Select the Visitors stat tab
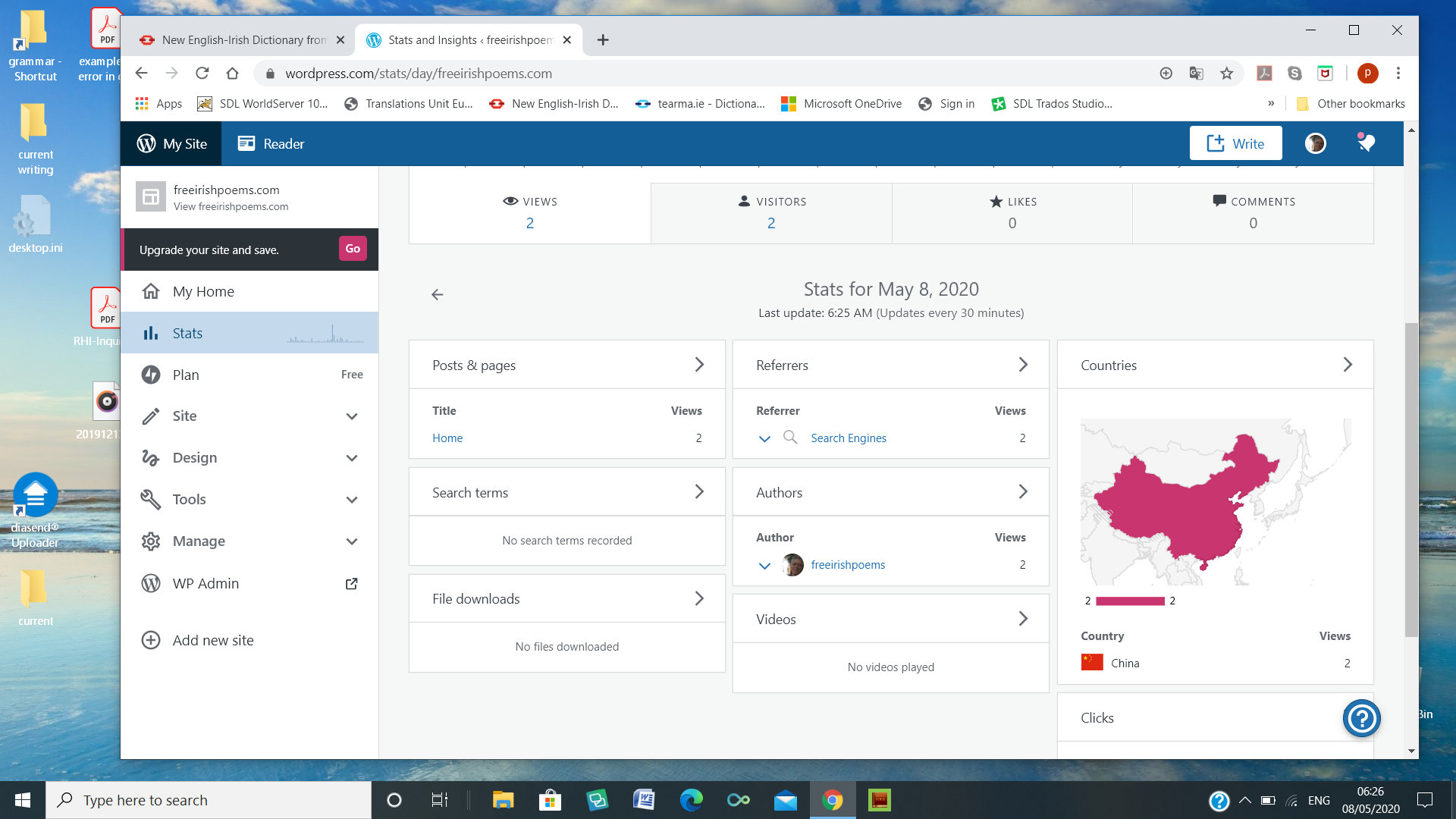This screenshot has width=1456, height=819. pyautogui.click(x=771, y=212)
